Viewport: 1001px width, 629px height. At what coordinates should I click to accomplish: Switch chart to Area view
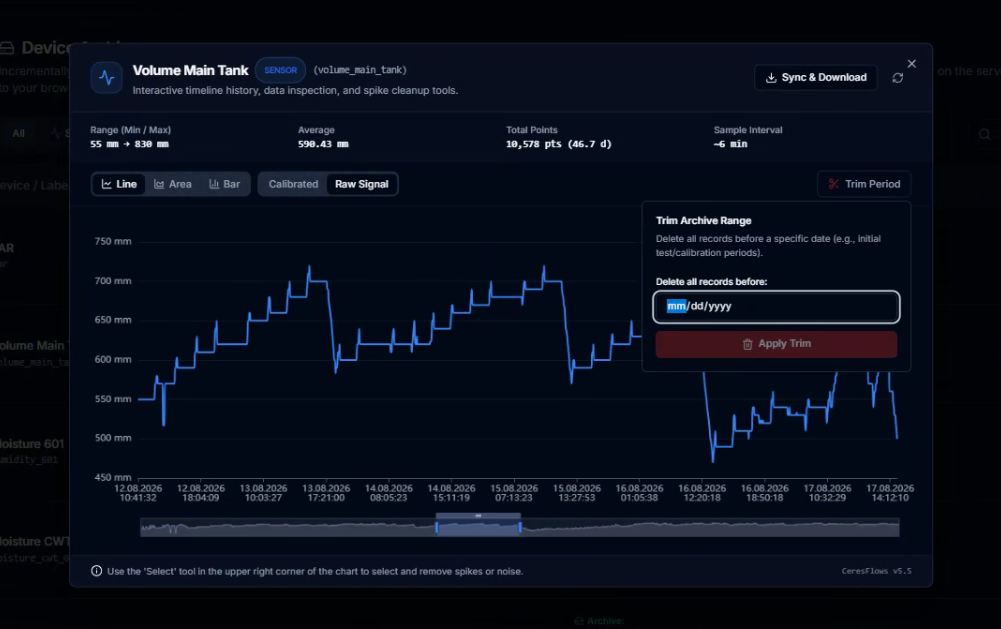tap(172, 184)
